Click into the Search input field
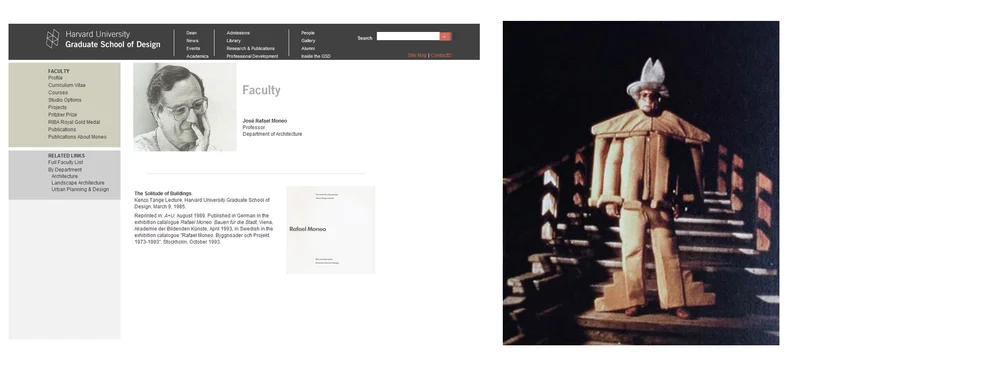The height and width of the screenshot is (384, 1000). [408, 36]
